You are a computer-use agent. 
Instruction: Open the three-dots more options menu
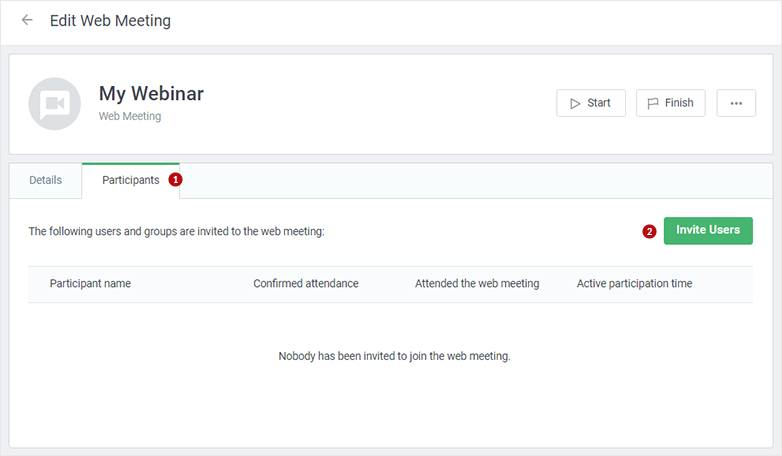(736, 103)
